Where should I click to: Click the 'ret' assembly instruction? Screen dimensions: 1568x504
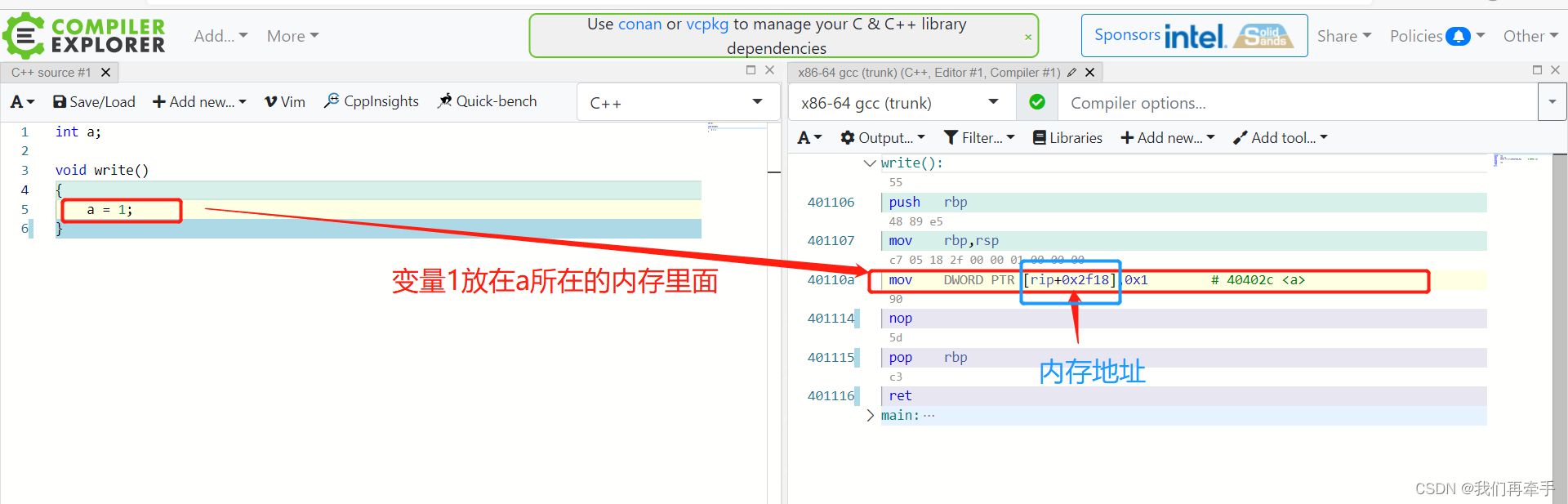[x=901, y=396]
